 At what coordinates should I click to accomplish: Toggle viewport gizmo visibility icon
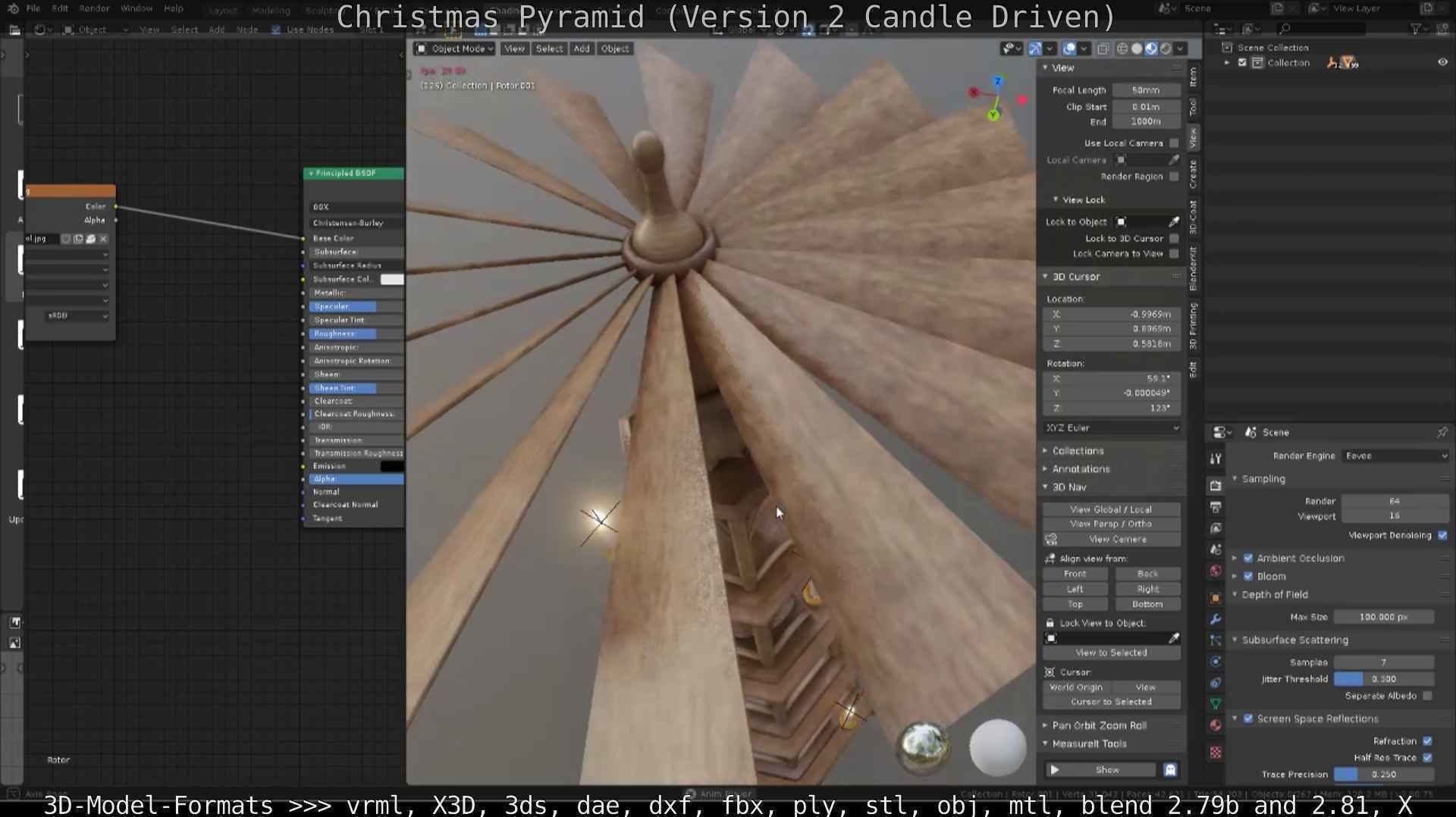click(x=1034, y=49)
